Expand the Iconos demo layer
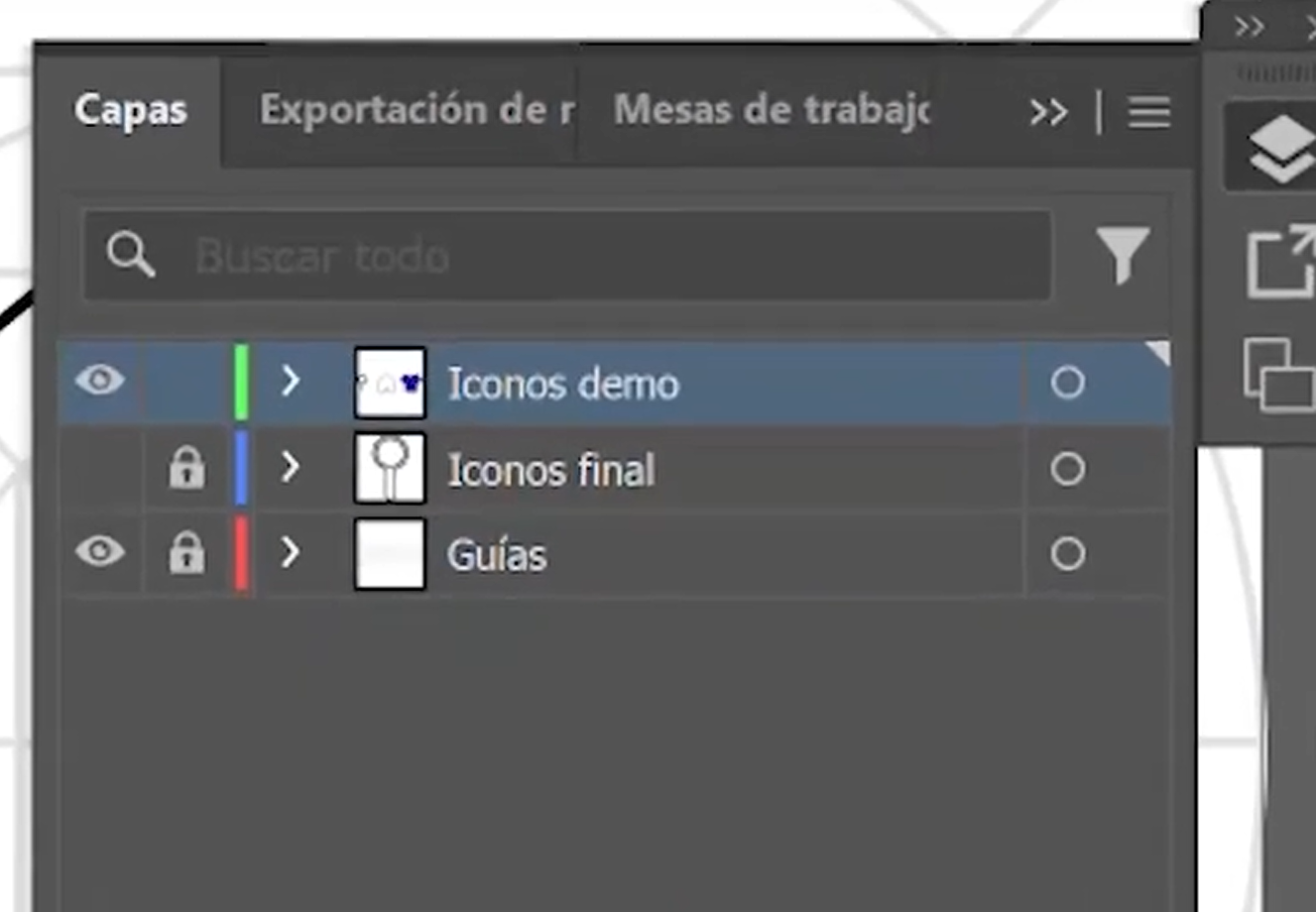This screenshot has height=912, width=1316. pos(290,381)
